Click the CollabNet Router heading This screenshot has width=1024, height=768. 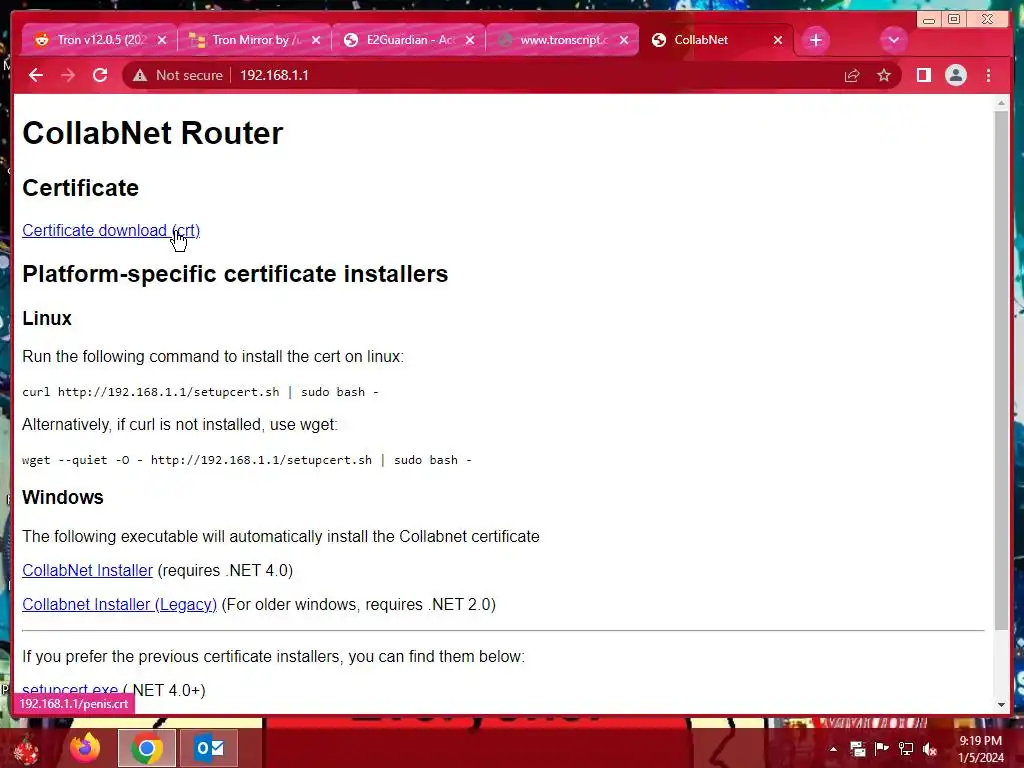click(x=153, y=133)
